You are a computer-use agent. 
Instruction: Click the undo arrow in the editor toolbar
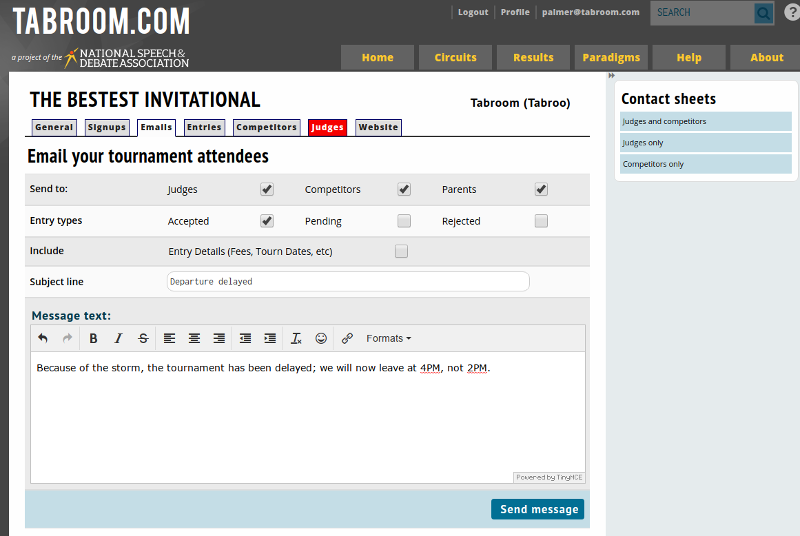point(43,339)
